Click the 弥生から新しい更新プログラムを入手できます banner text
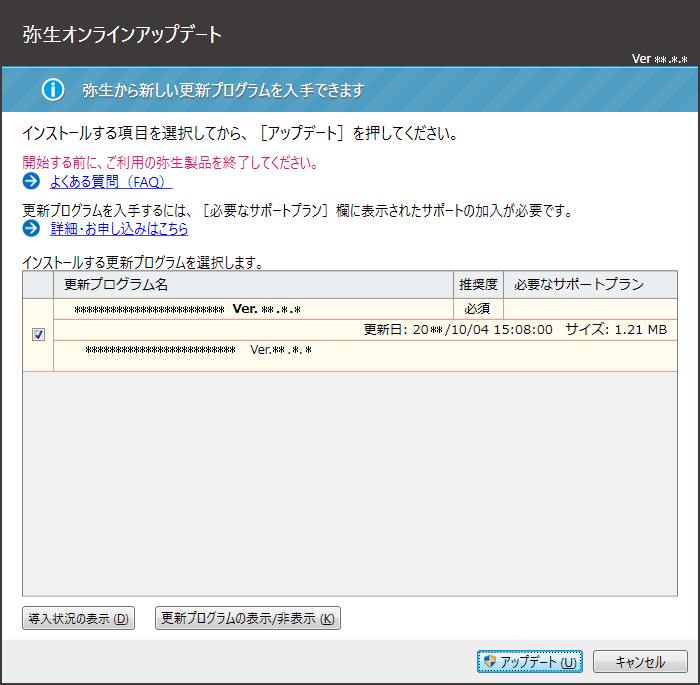700x685 pixels. click(223, 90)
